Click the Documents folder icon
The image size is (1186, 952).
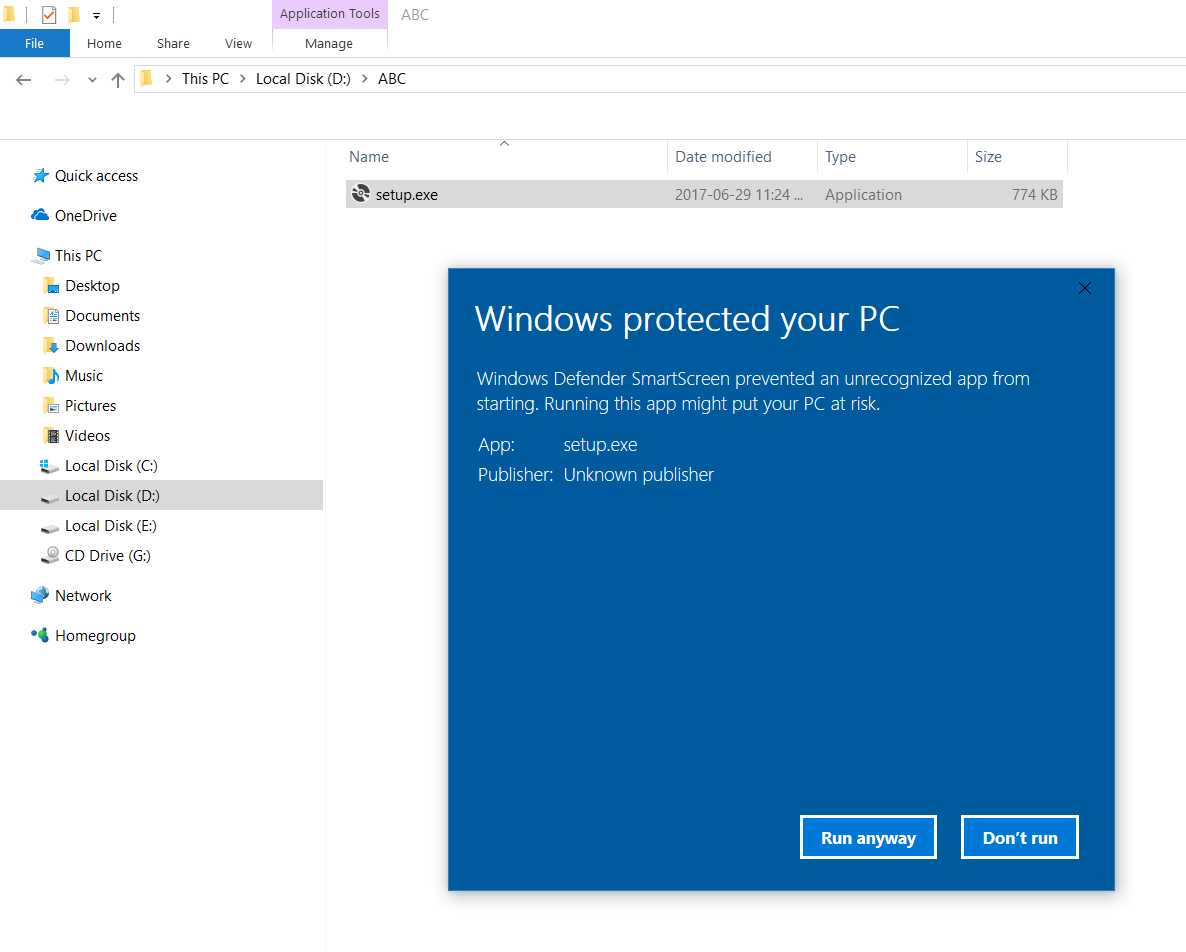(x=51, y=315)
